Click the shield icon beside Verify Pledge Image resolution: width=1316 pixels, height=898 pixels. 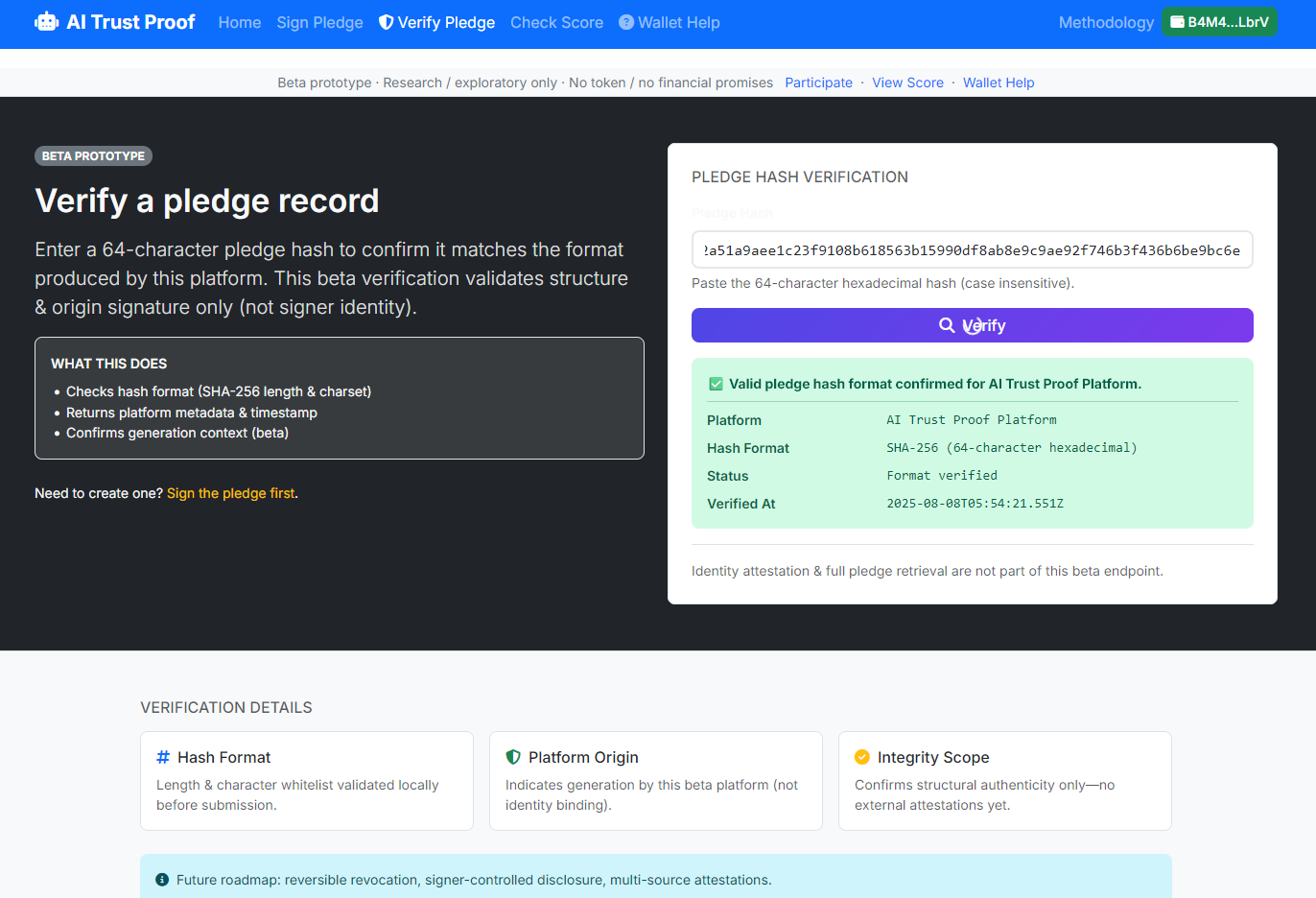pos(386,22)
